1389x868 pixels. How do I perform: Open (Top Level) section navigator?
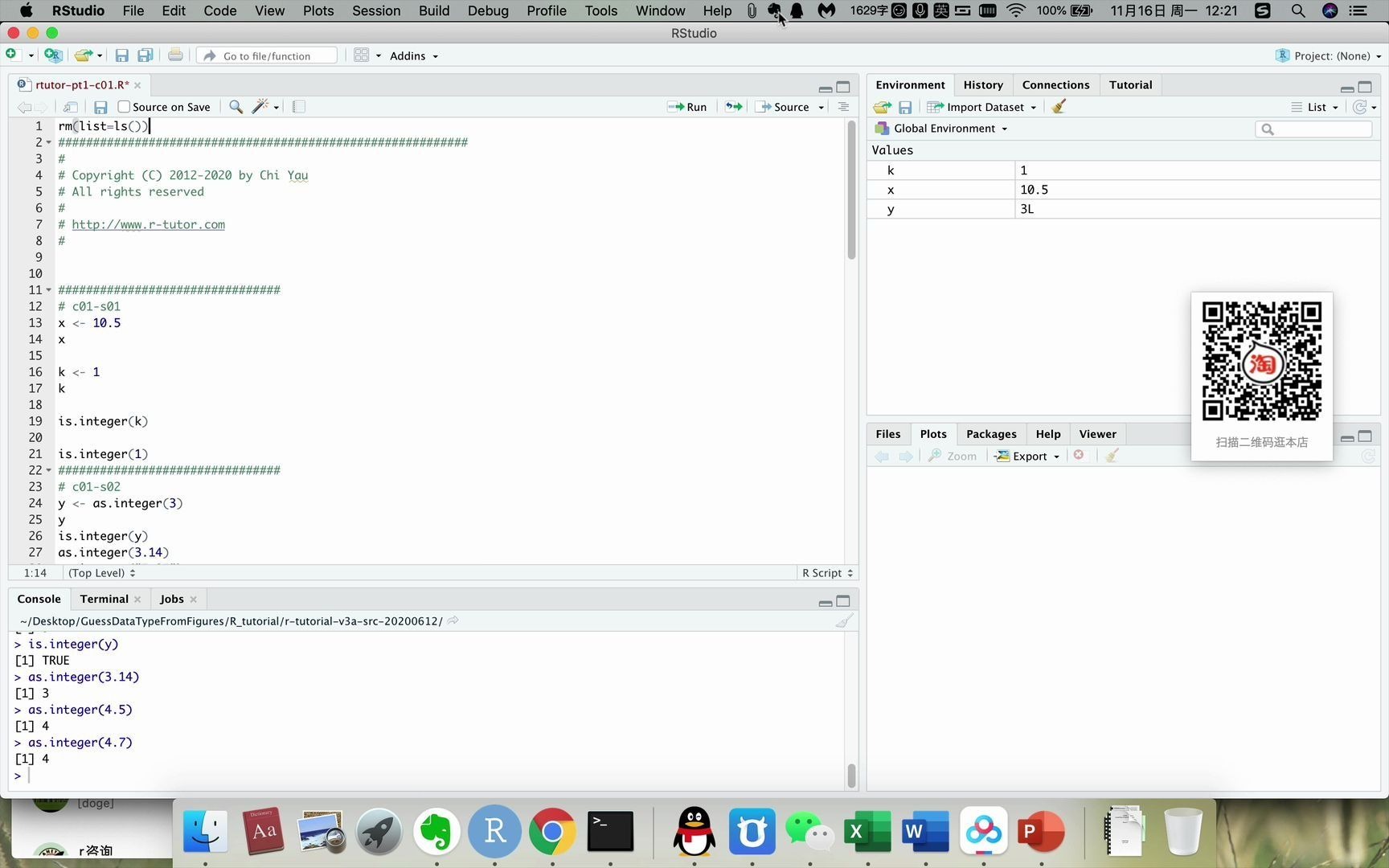pyautogui.click(x=102, y=572)
